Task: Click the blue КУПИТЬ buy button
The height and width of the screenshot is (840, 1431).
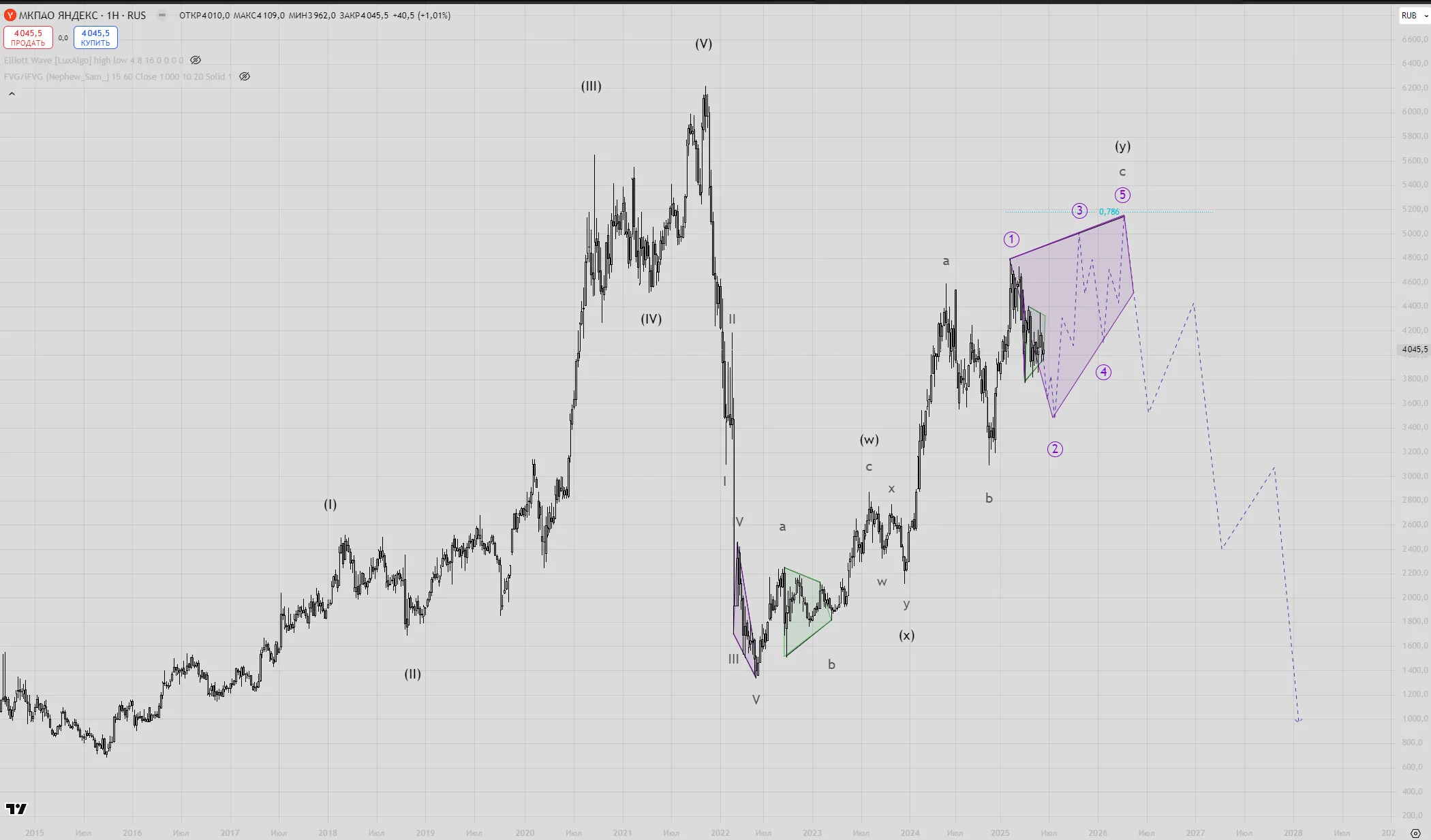Action: tap(95, 37)
